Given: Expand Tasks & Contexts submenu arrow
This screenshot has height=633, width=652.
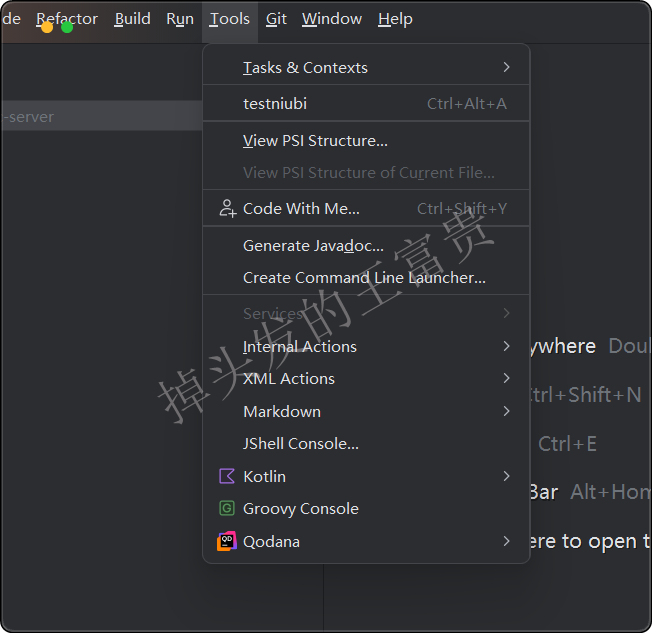Looking at the screenshot, I should tap(506, 67).
